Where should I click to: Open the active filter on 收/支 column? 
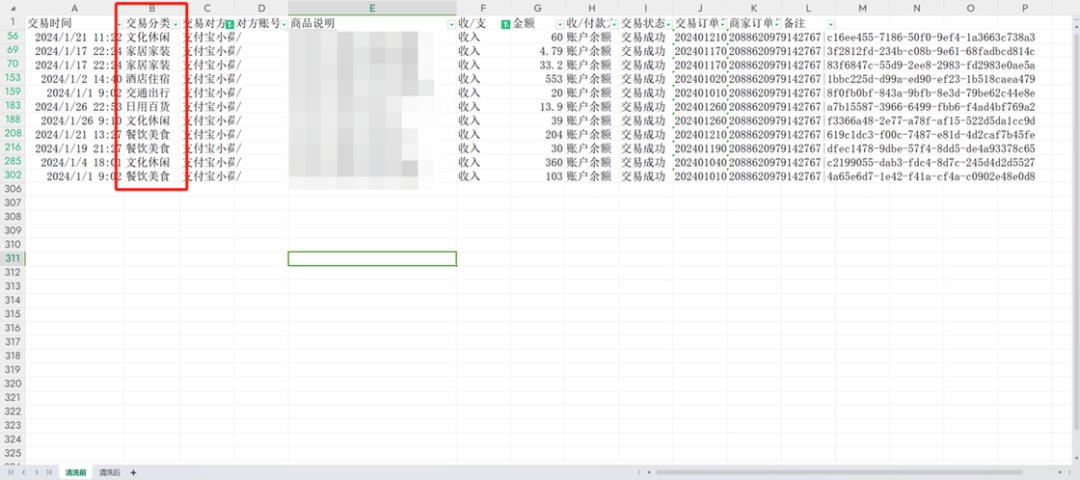pos(506,24)
